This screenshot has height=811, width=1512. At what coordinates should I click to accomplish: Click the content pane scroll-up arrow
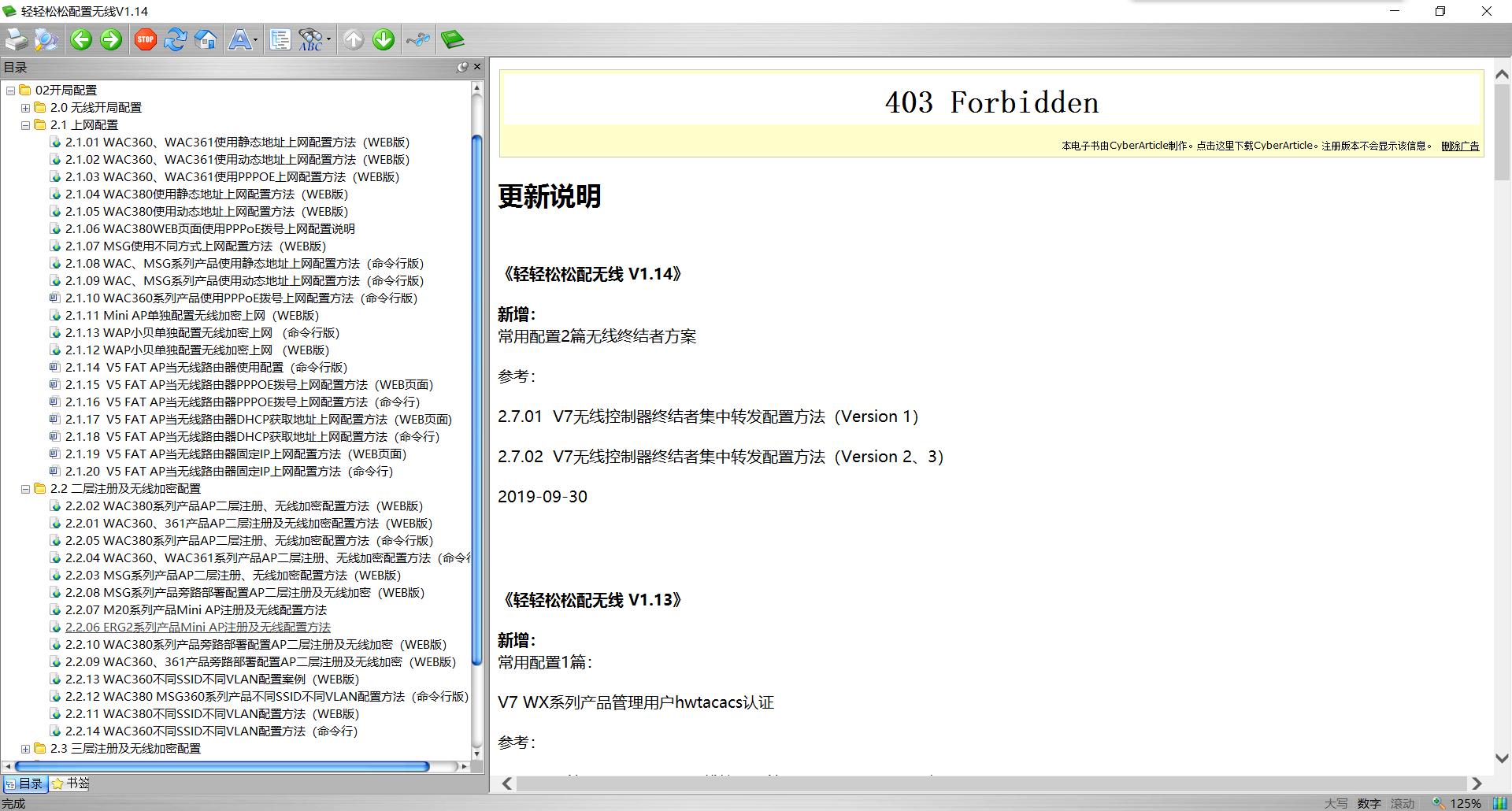pyautogui.click(x=1502, y=74)
